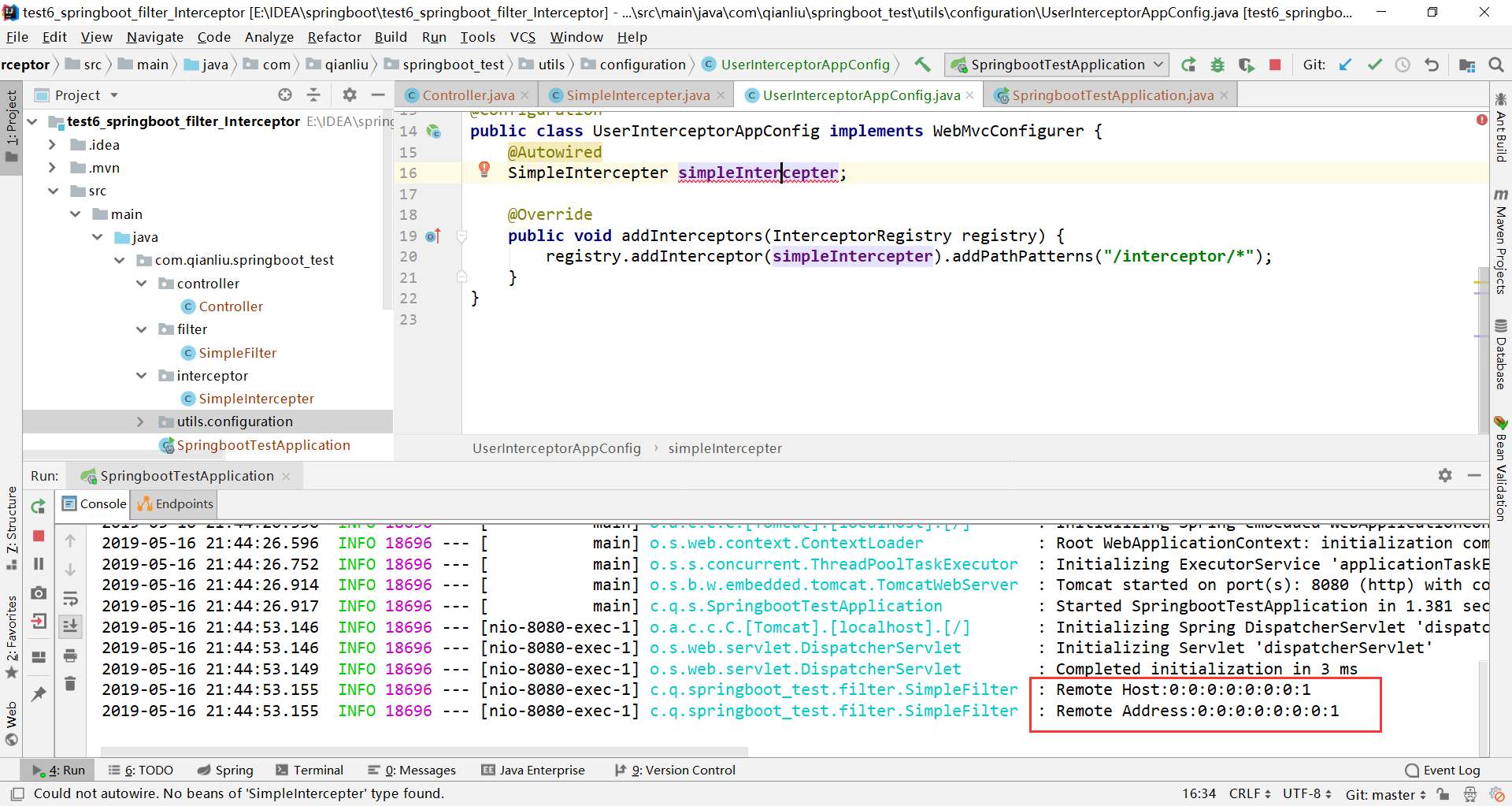Image resolution: width=1512 pixels, height=806 pixels.
Task: Open Run panel settings gear
Action: click(x=1445, y=475)
